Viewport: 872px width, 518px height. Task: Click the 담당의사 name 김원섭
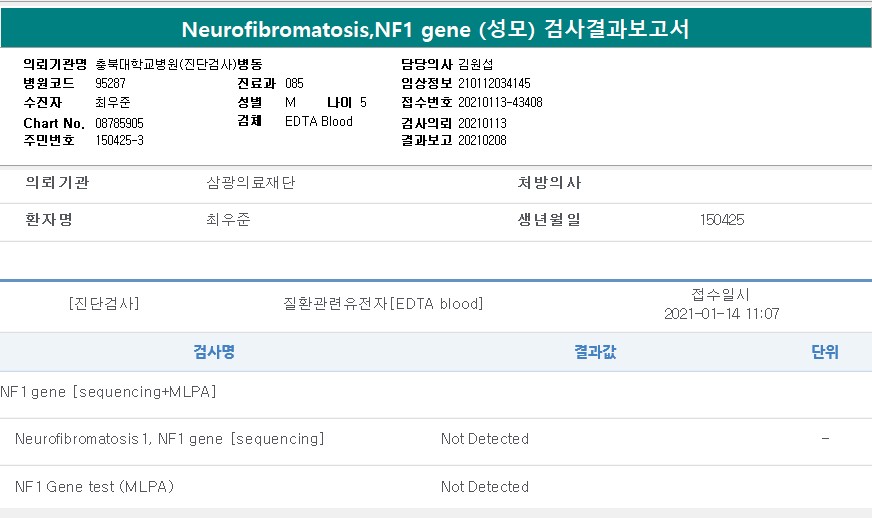pyautogui.click(x=476, y=64)
